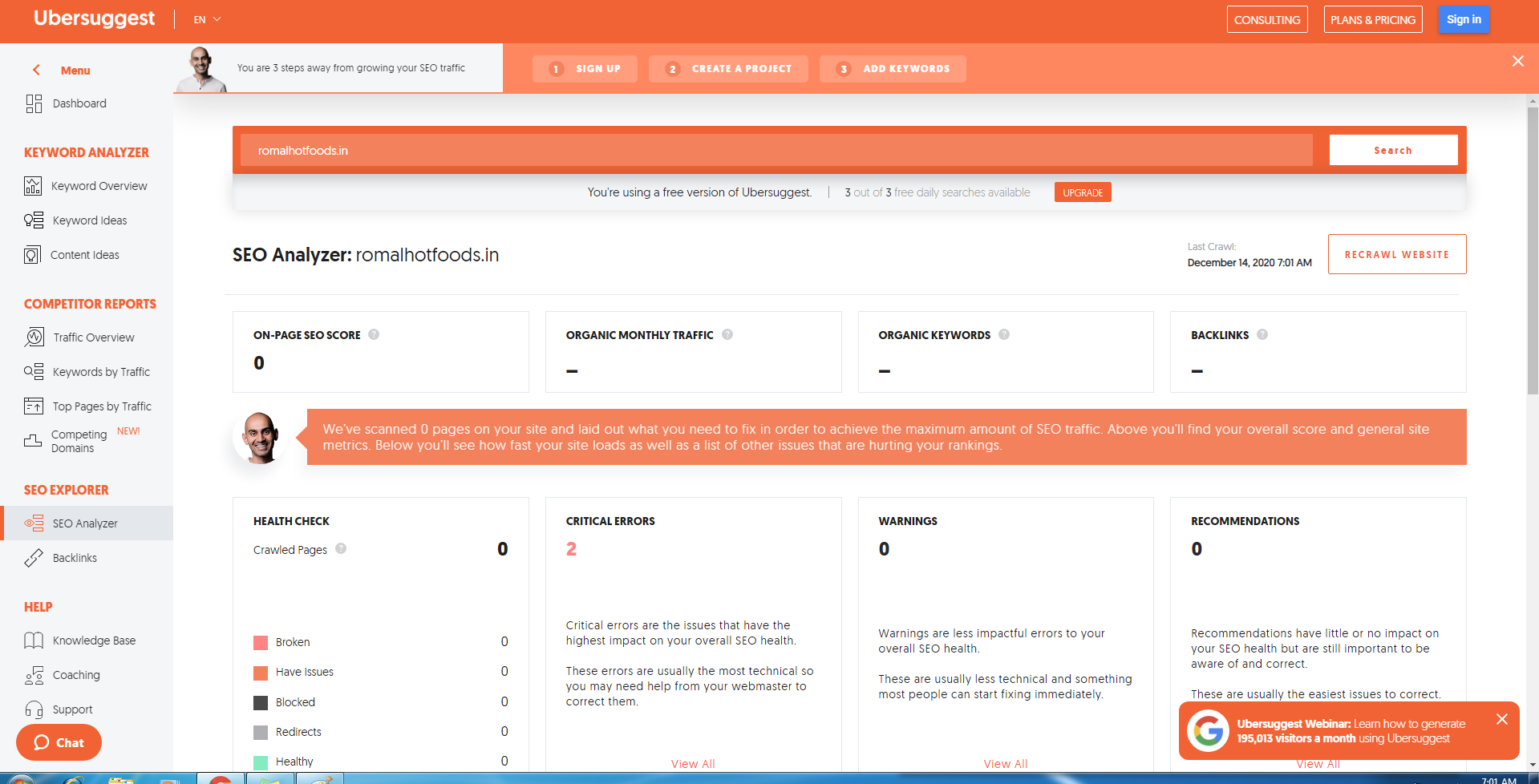Click View All under Warnings
This screenshot has height=784, width=1539.
tap(1006, 764)
